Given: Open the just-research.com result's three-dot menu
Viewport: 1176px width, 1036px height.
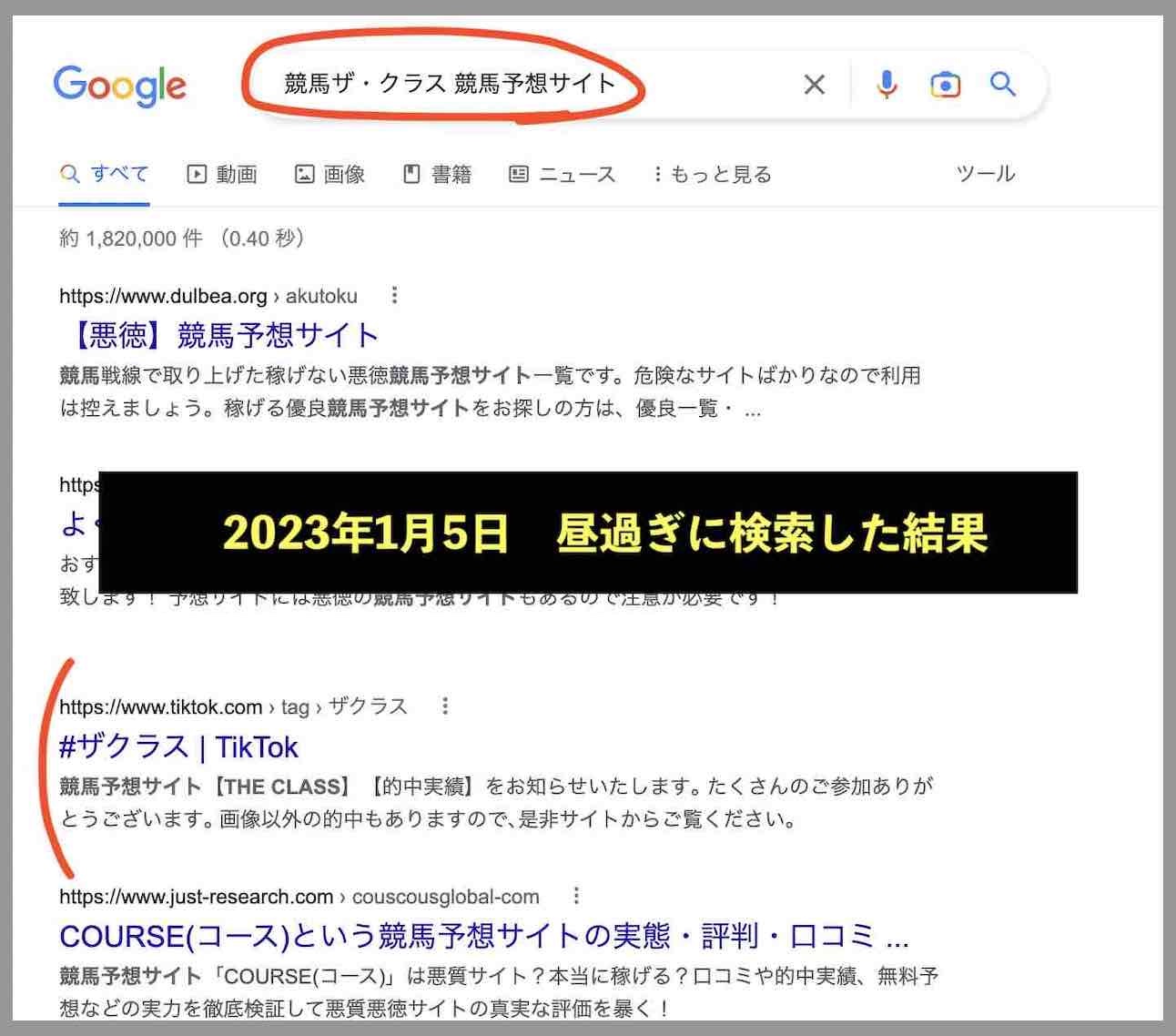Looking at the screenshot, I should (577, 896).
